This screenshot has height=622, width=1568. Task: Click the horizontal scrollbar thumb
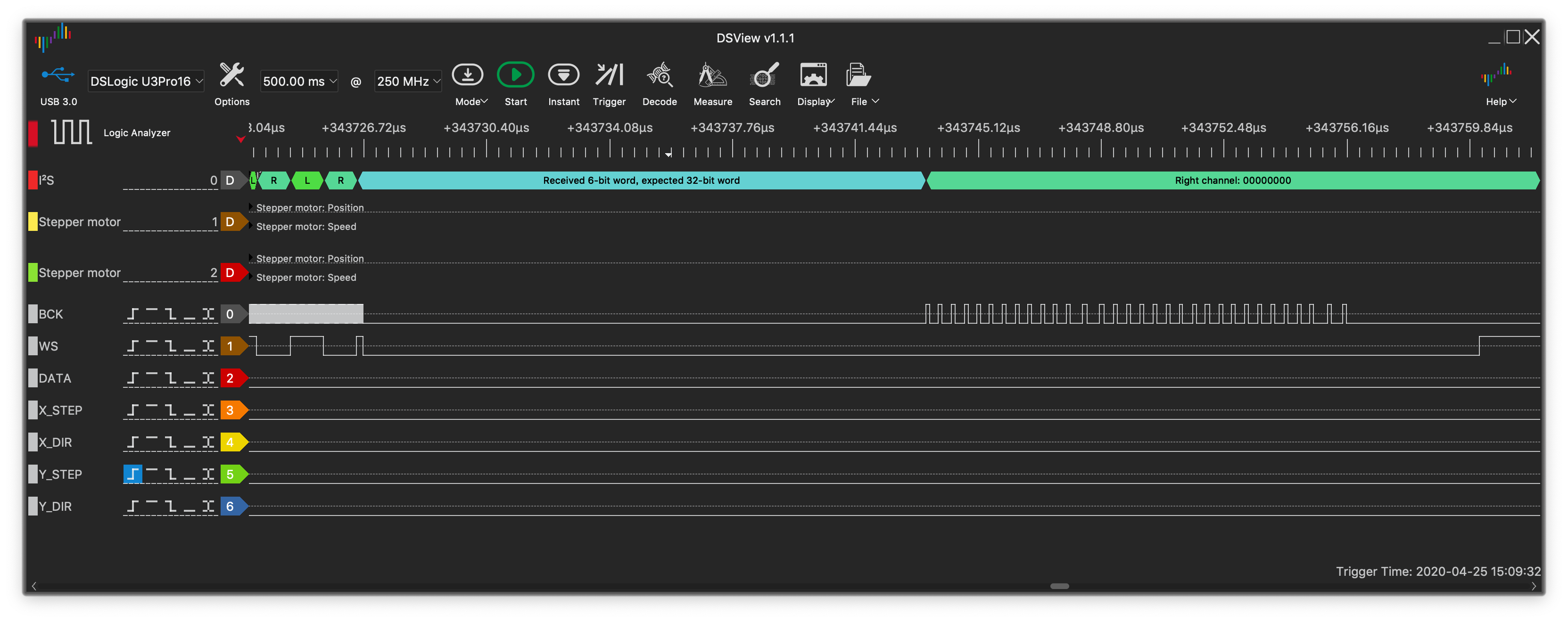(1059, 586)
